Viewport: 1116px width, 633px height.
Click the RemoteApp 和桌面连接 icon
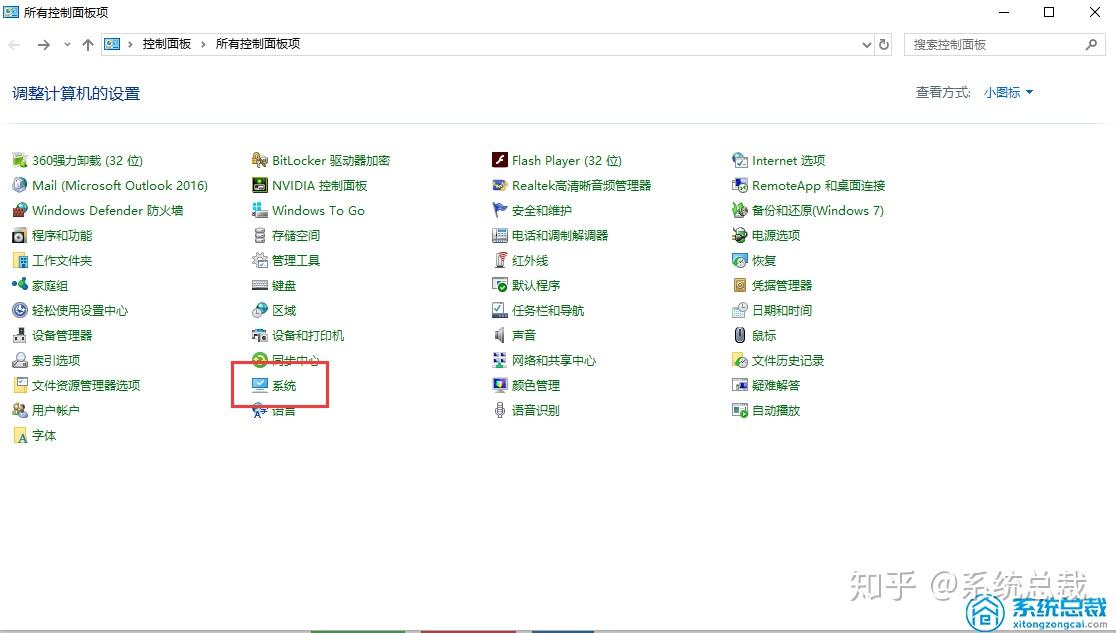point(739,185)
